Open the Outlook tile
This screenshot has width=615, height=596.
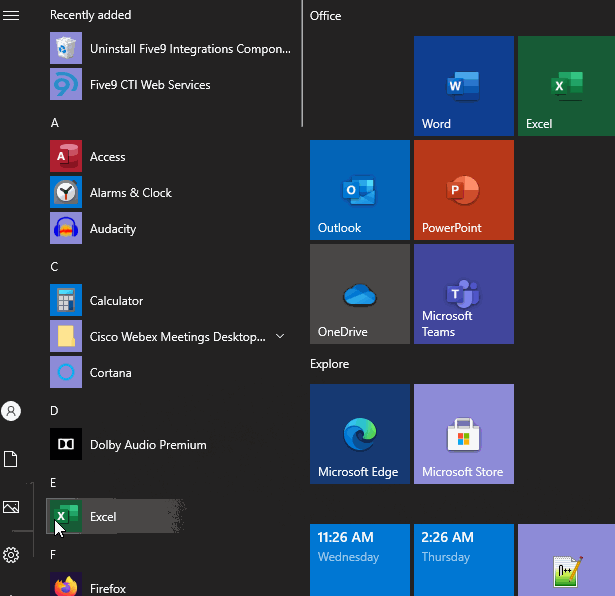[360, 190]
